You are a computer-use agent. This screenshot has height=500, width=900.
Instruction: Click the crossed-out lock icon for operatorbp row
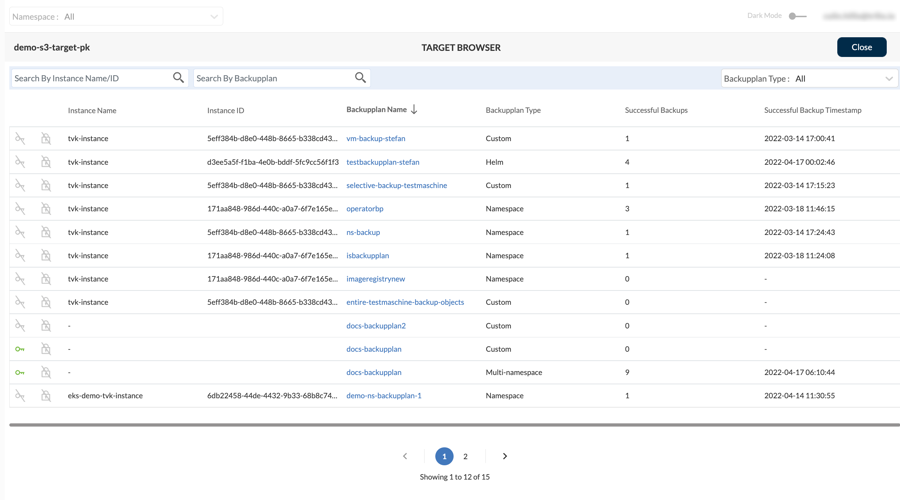pyautogui.click(x=46, y=209)
